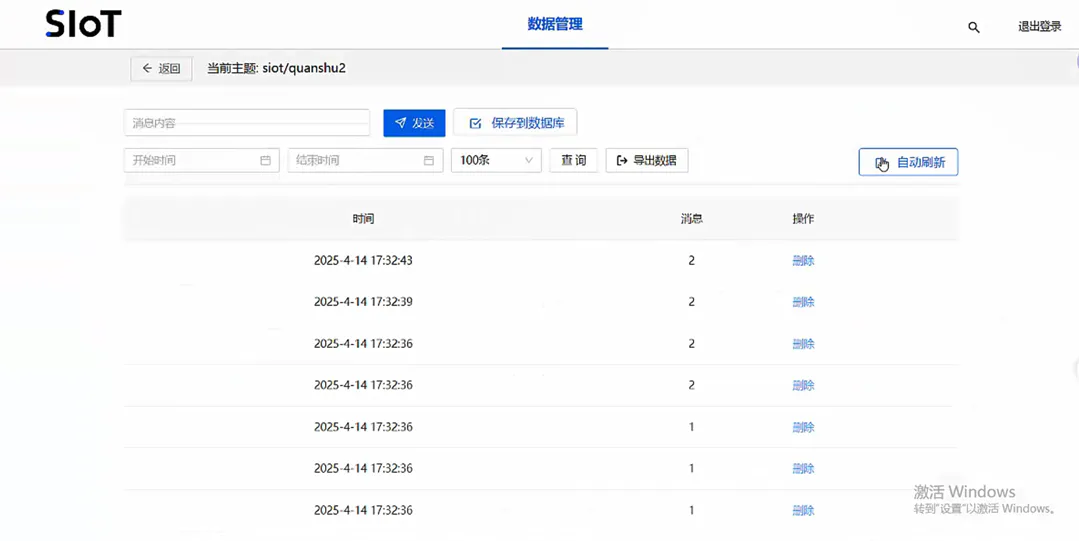Click 保存到数据库 button
This screenshot has width=1079, height=541.
click(515, 123)
